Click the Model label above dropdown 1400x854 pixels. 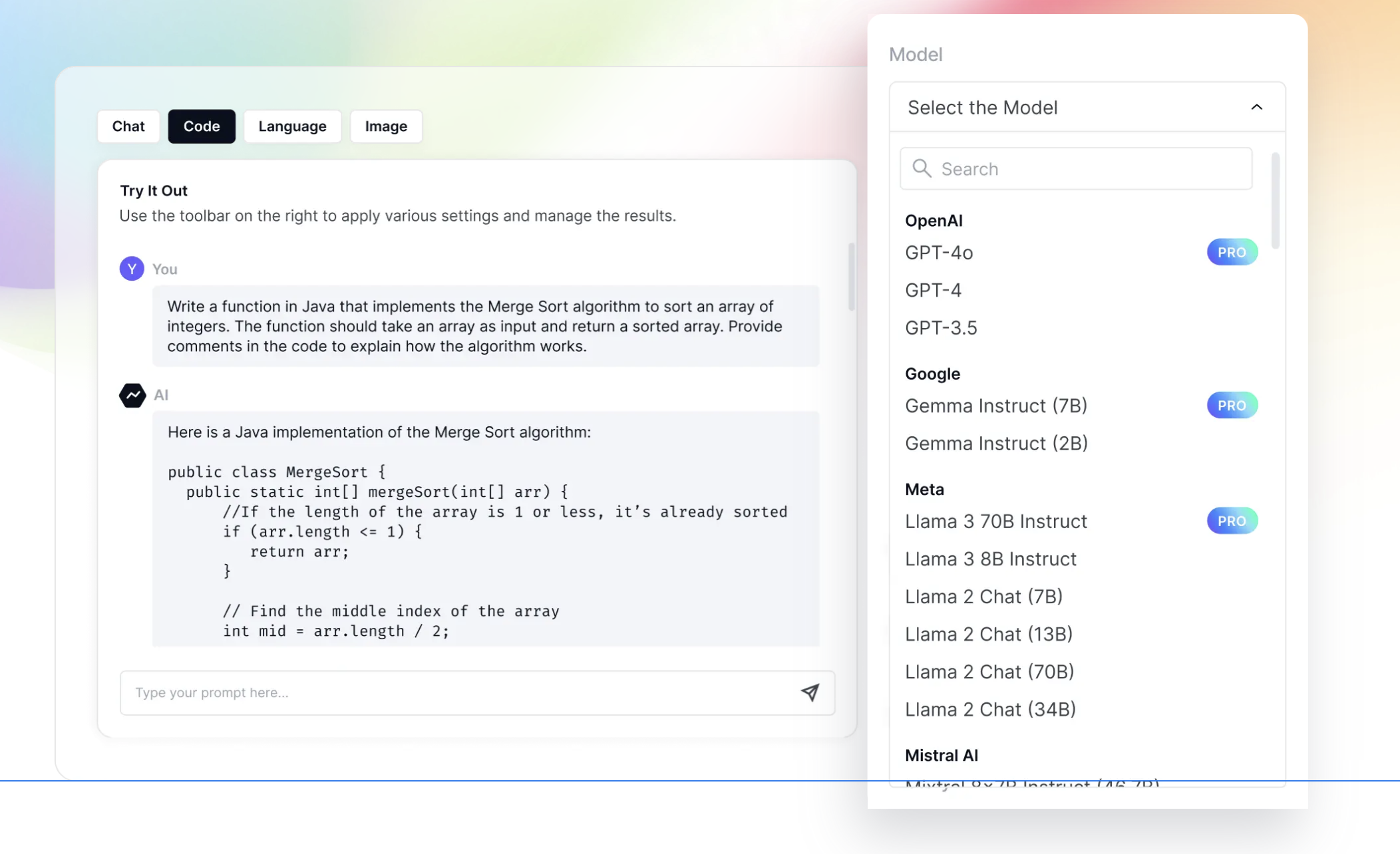(916, 55)
